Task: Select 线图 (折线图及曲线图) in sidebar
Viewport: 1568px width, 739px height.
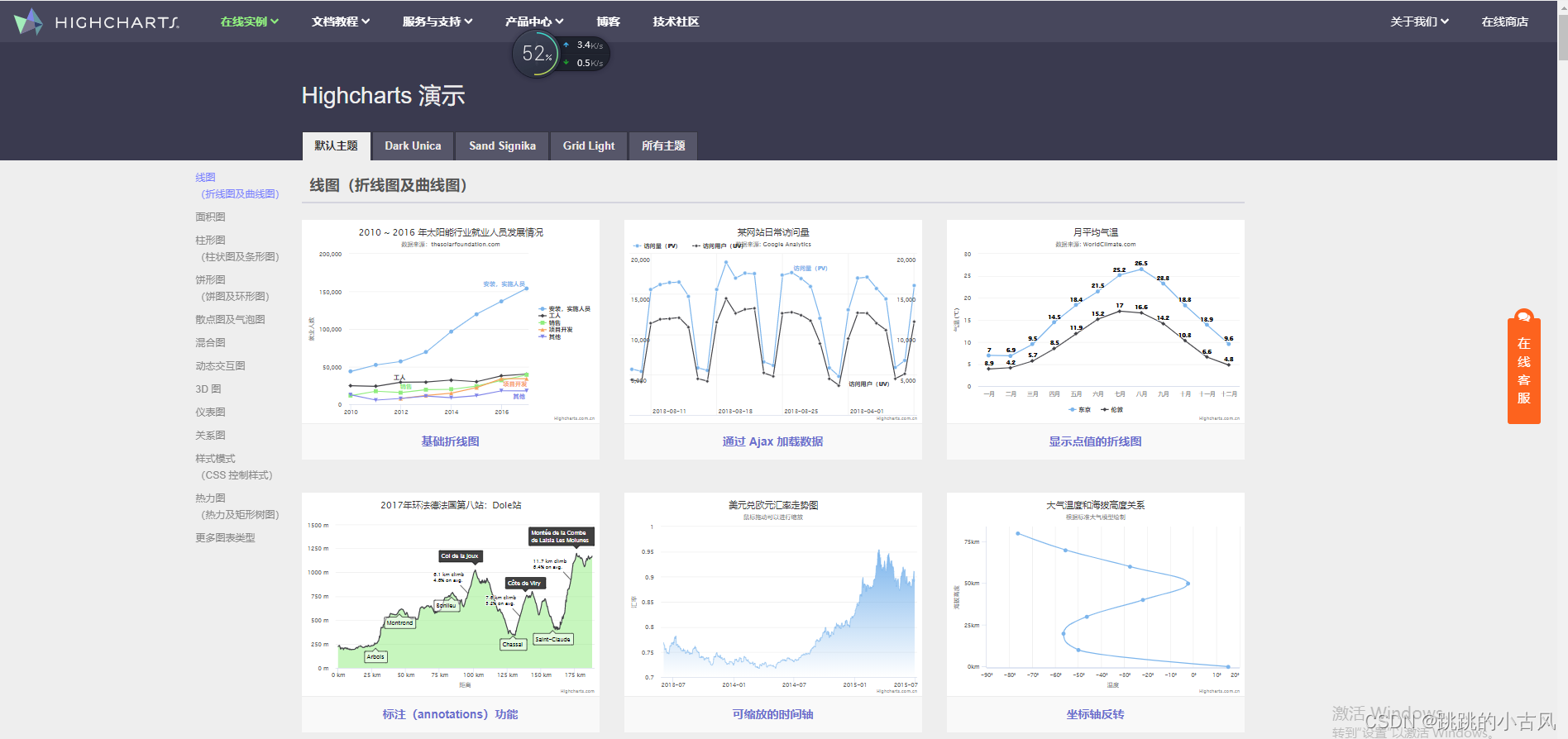Action: pos(237,185)
